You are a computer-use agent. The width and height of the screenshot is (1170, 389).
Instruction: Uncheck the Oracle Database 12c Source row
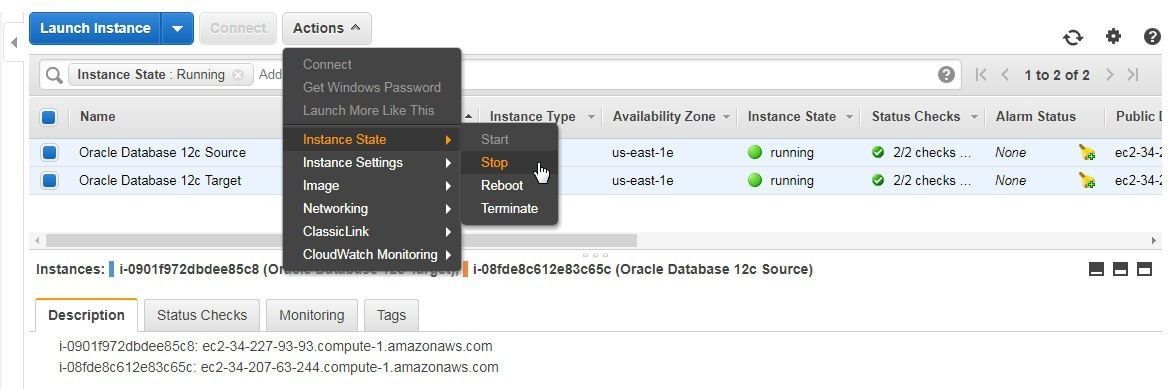point(49,152)
